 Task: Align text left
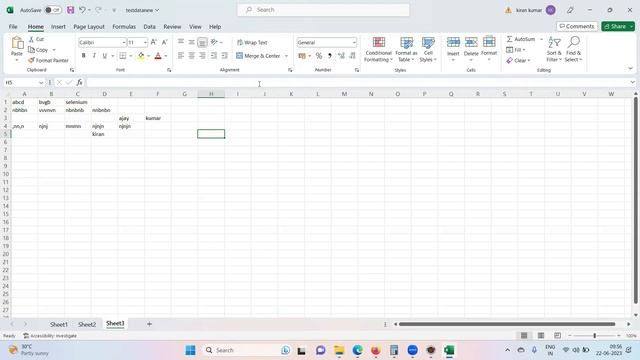coord(181,56)
